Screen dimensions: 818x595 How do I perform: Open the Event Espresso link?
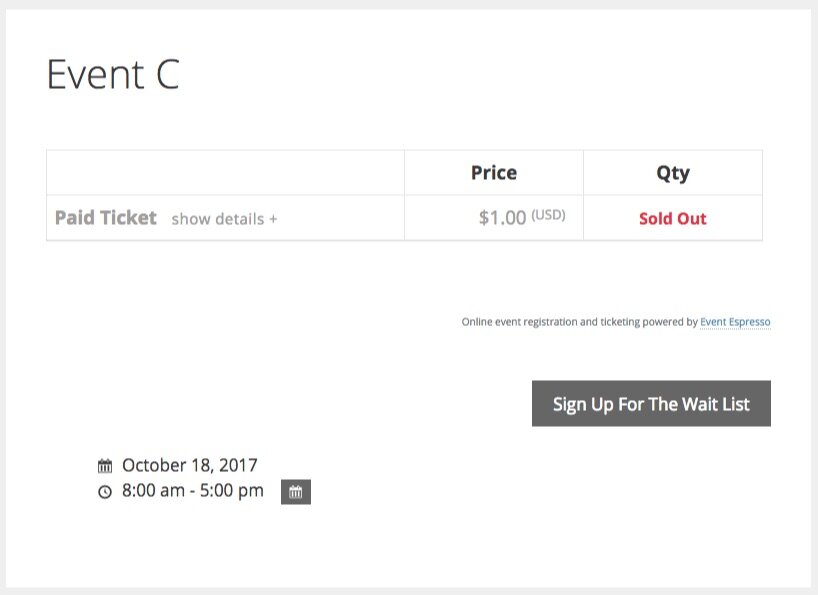click(735, 322)
